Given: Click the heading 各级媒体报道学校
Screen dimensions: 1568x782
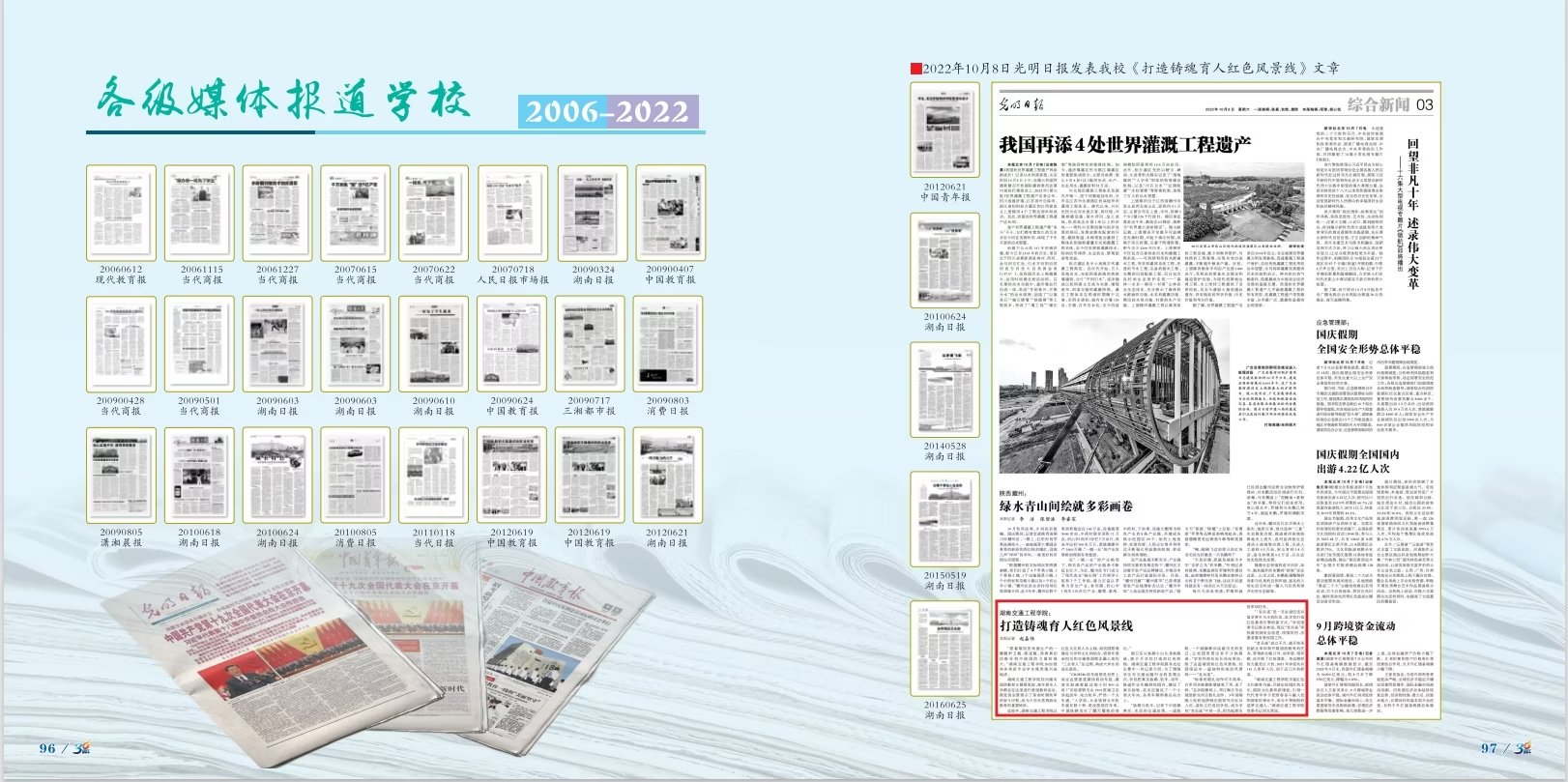Looking at the screenshot, I should coord(283,100).
